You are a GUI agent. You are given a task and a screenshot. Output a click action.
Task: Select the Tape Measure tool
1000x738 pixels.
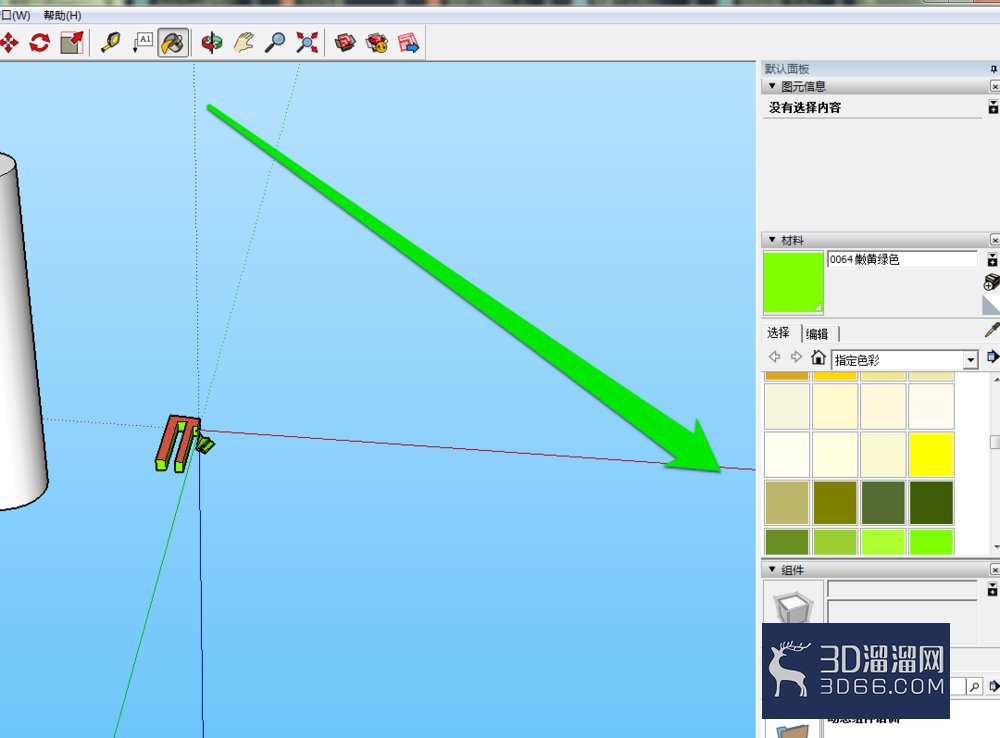[x=111, y=43]
